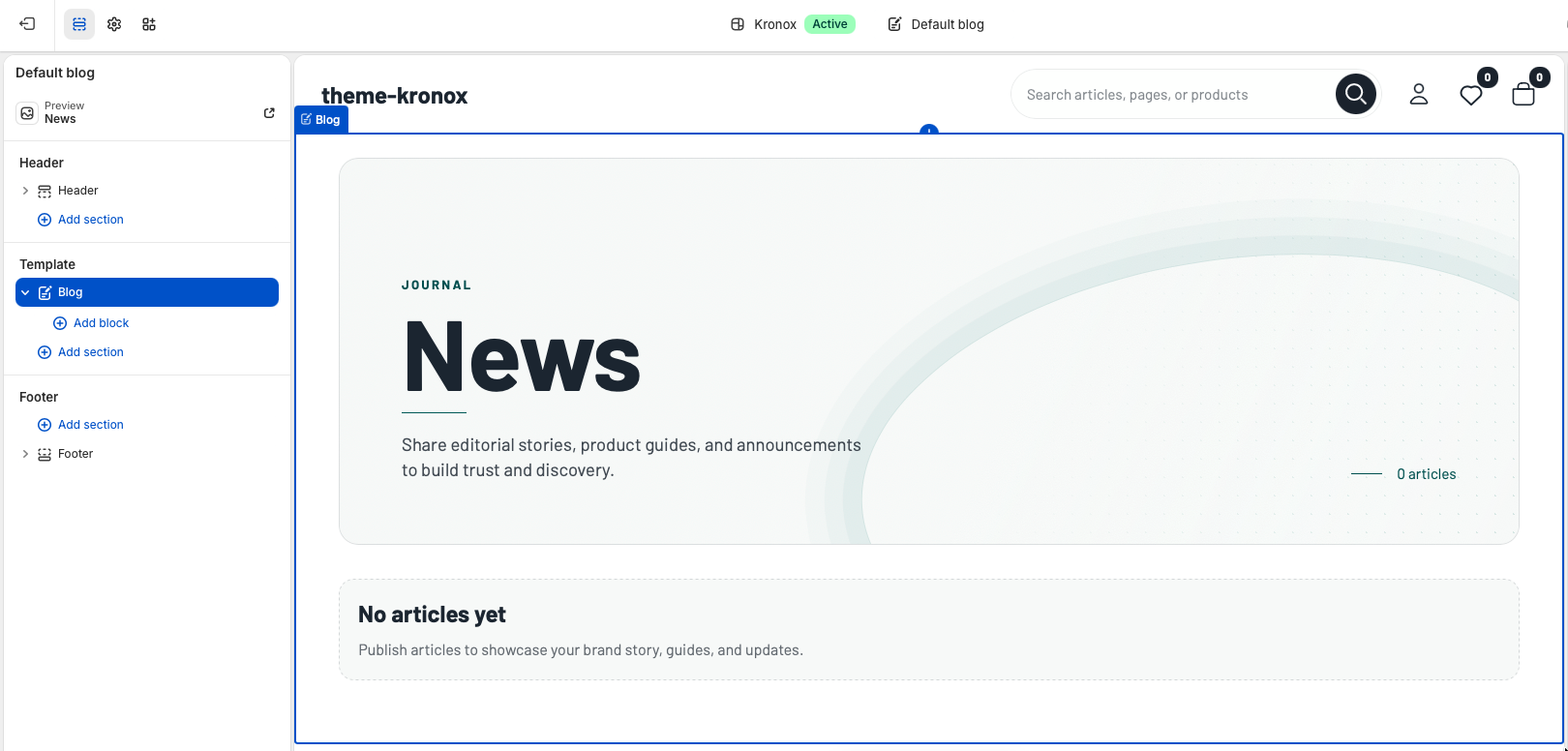This screenshot has width=1568, height=751.
Task: Select the Footer section row
Action: tap(147, 454)
